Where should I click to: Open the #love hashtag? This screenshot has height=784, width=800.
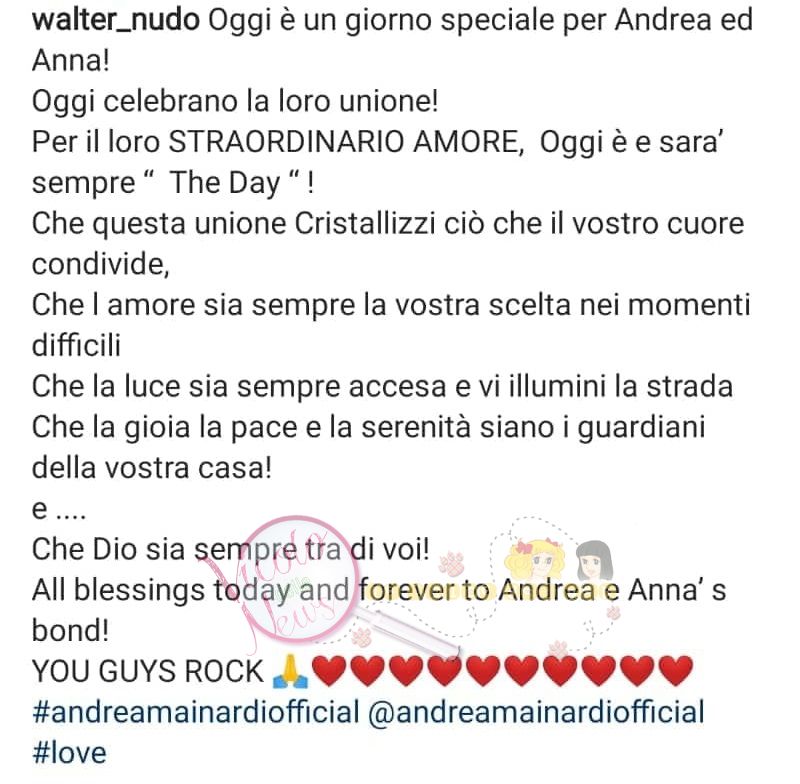point(69,753)
